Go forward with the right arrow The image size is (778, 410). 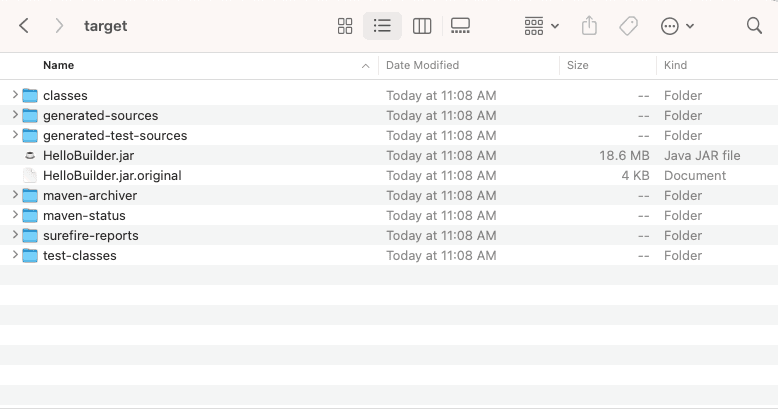[x=59, y=26]
